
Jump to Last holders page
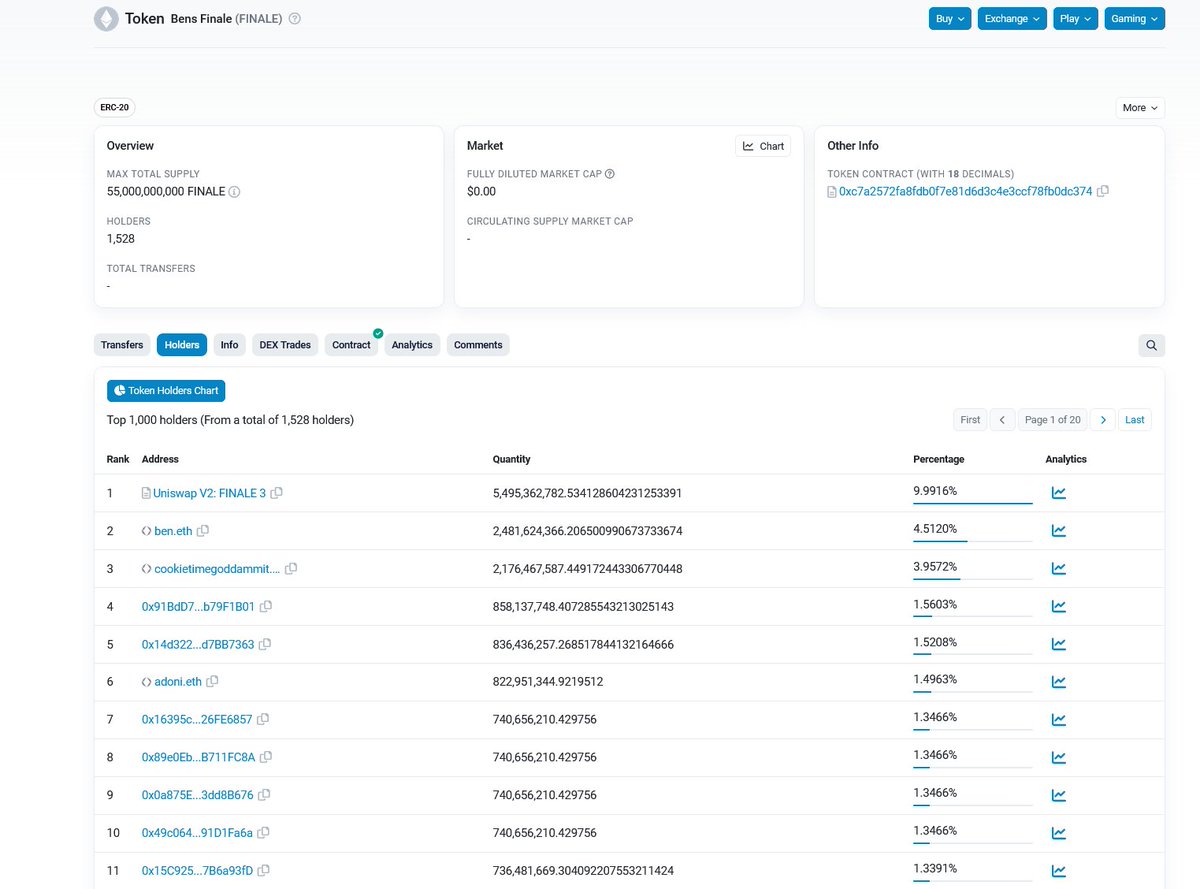point(1135,420)
